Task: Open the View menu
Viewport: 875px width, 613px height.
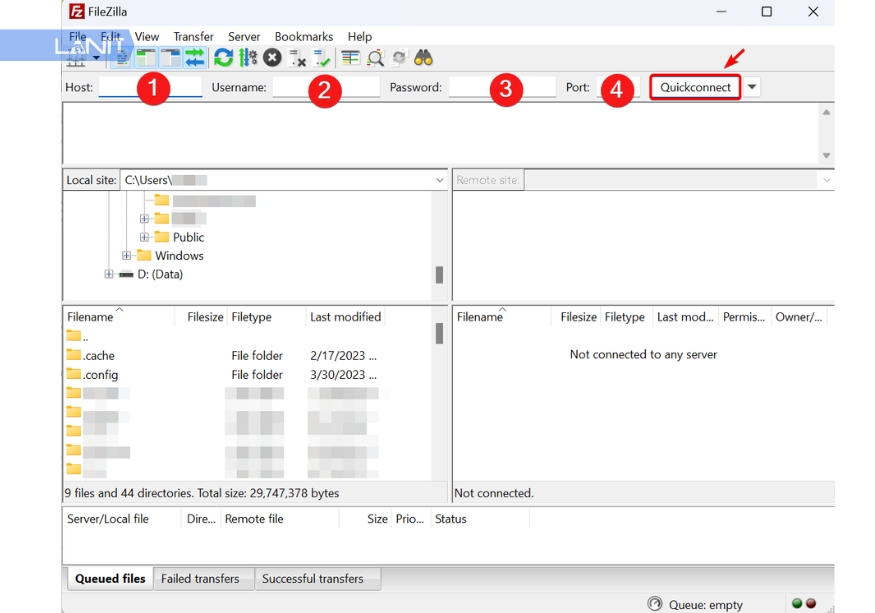Action: coord(147,36)
